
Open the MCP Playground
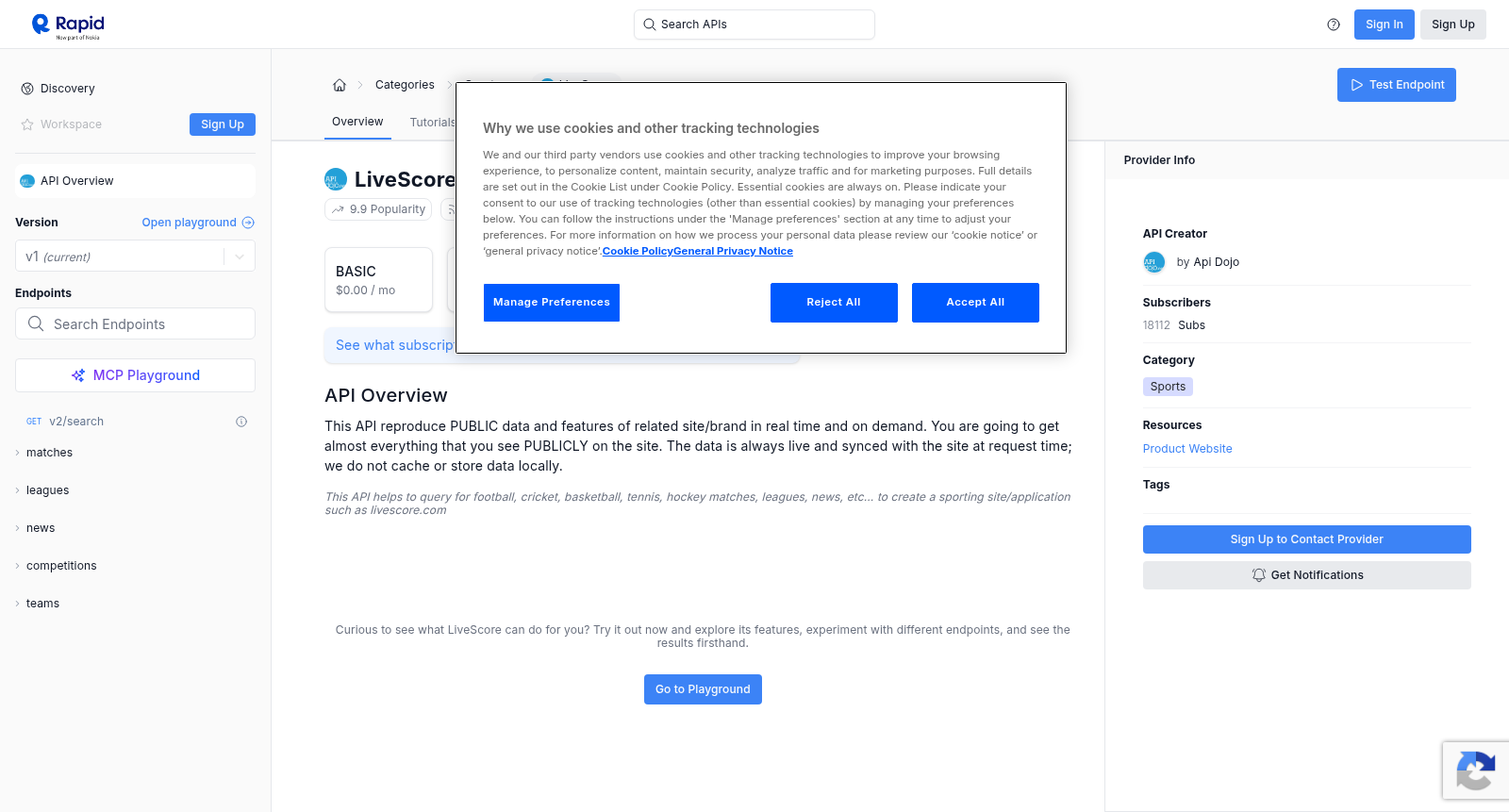click(x=135, y=375)
